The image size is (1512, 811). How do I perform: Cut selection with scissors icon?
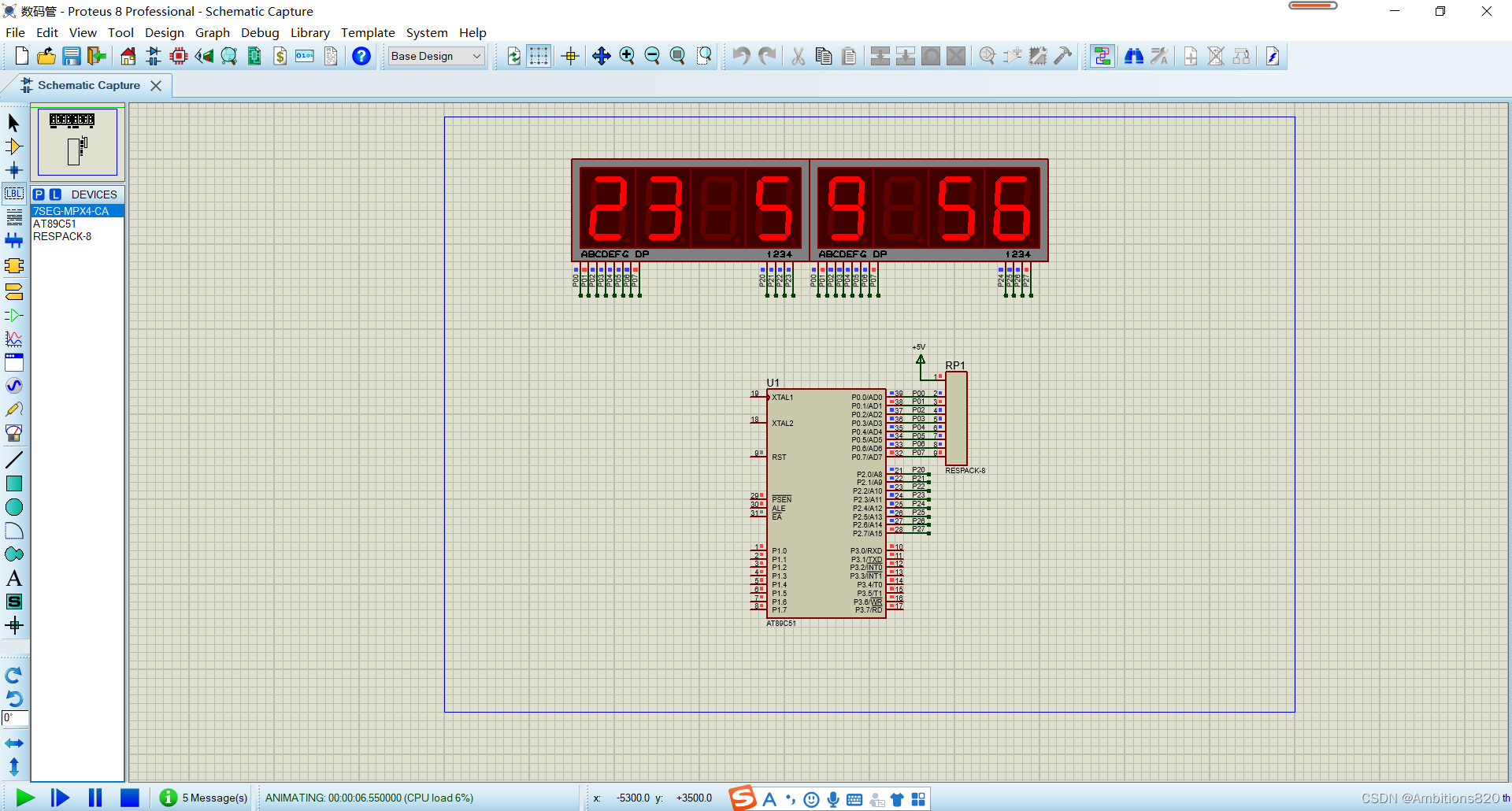coord(799,56)
